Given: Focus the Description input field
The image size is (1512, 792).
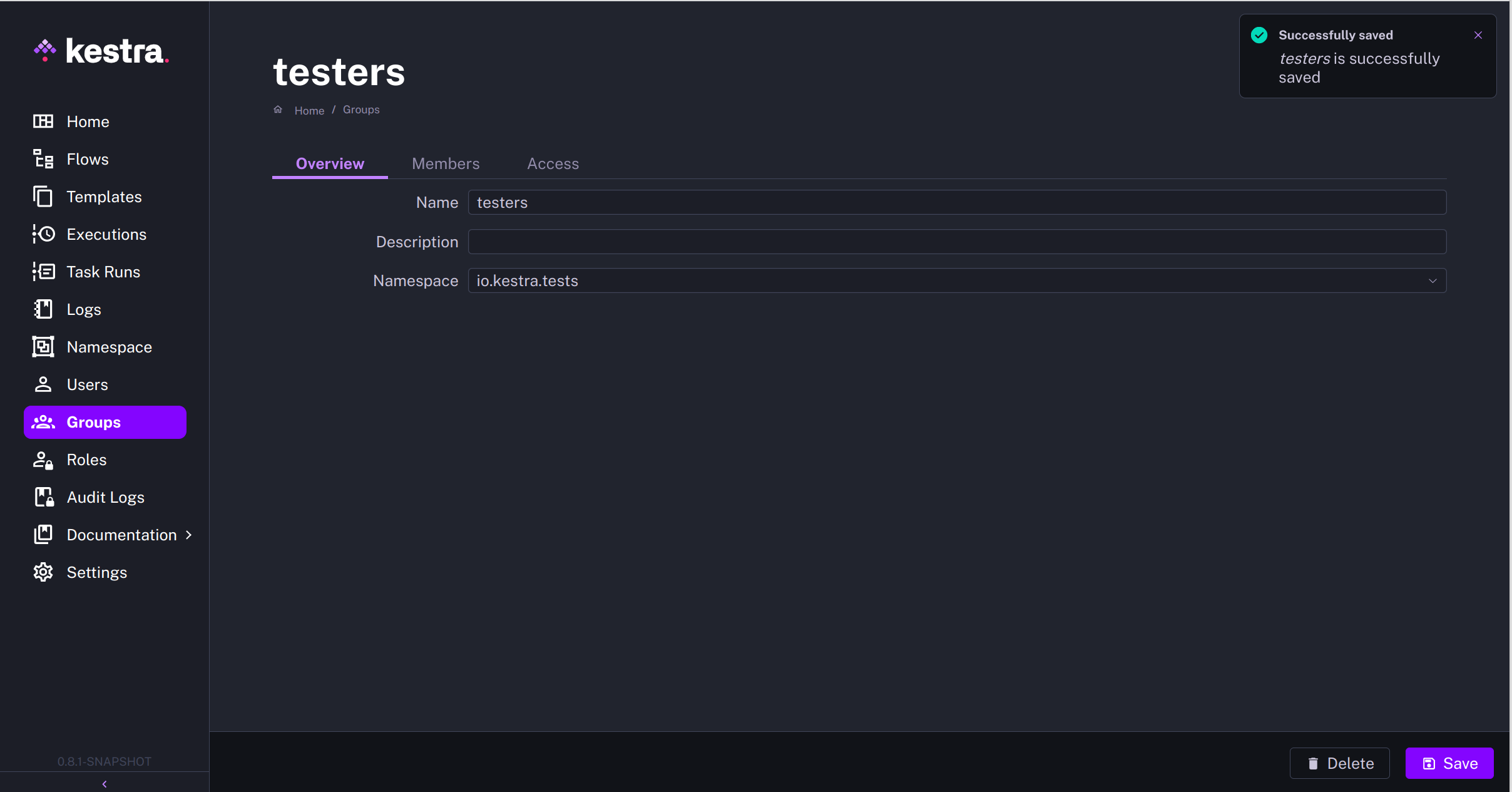Looking at the screenshot, I should click(957, 242).
